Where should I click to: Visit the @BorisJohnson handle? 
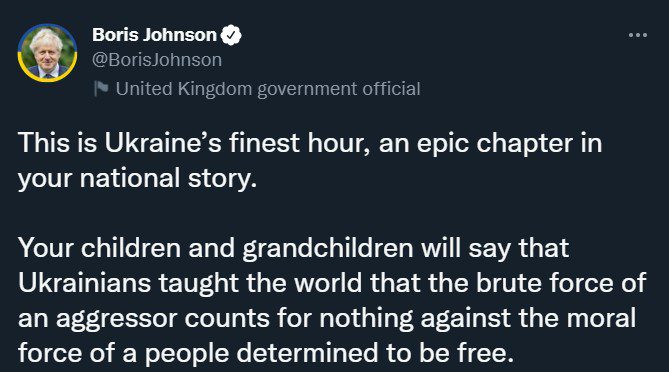click(157, 60)
